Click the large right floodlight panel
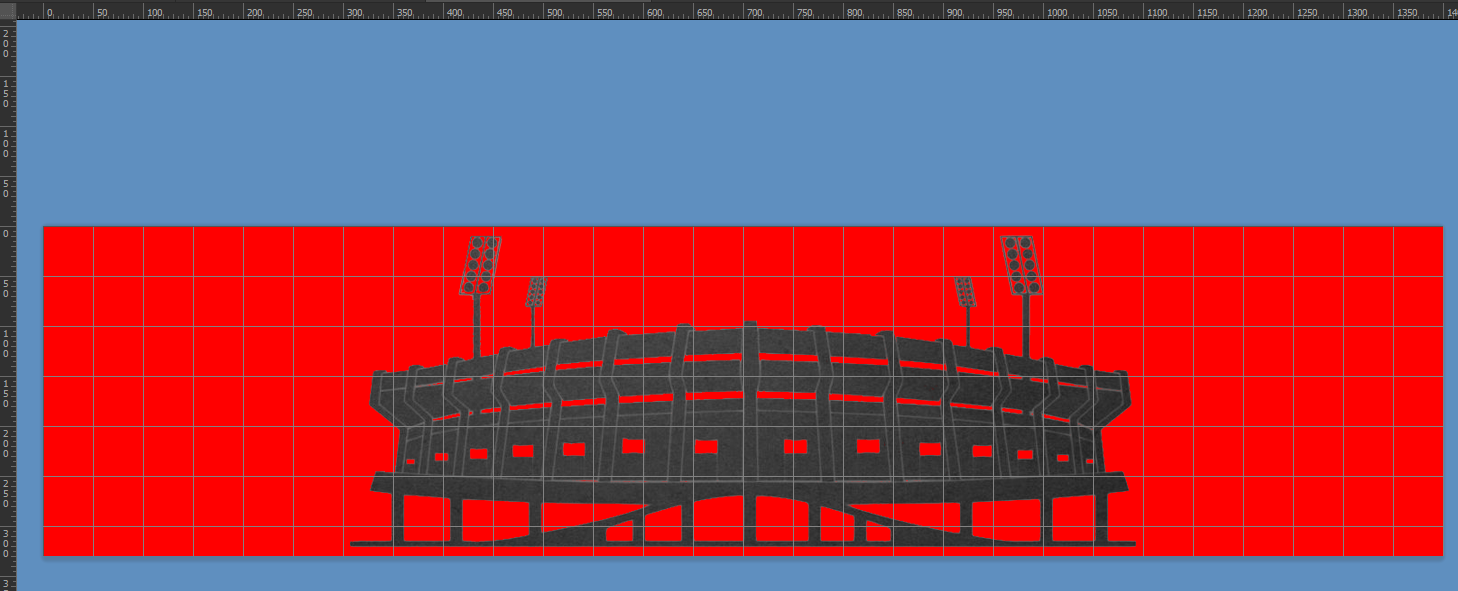1458x591 pixels. [1021, 264]
